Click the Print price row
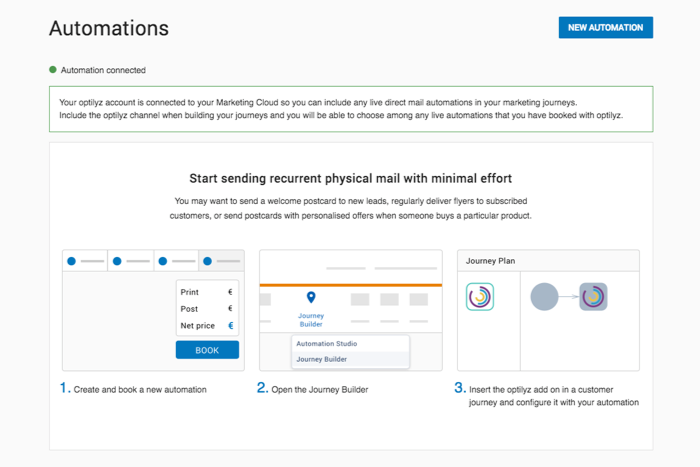The image size is (700, 467). [207, 292]
